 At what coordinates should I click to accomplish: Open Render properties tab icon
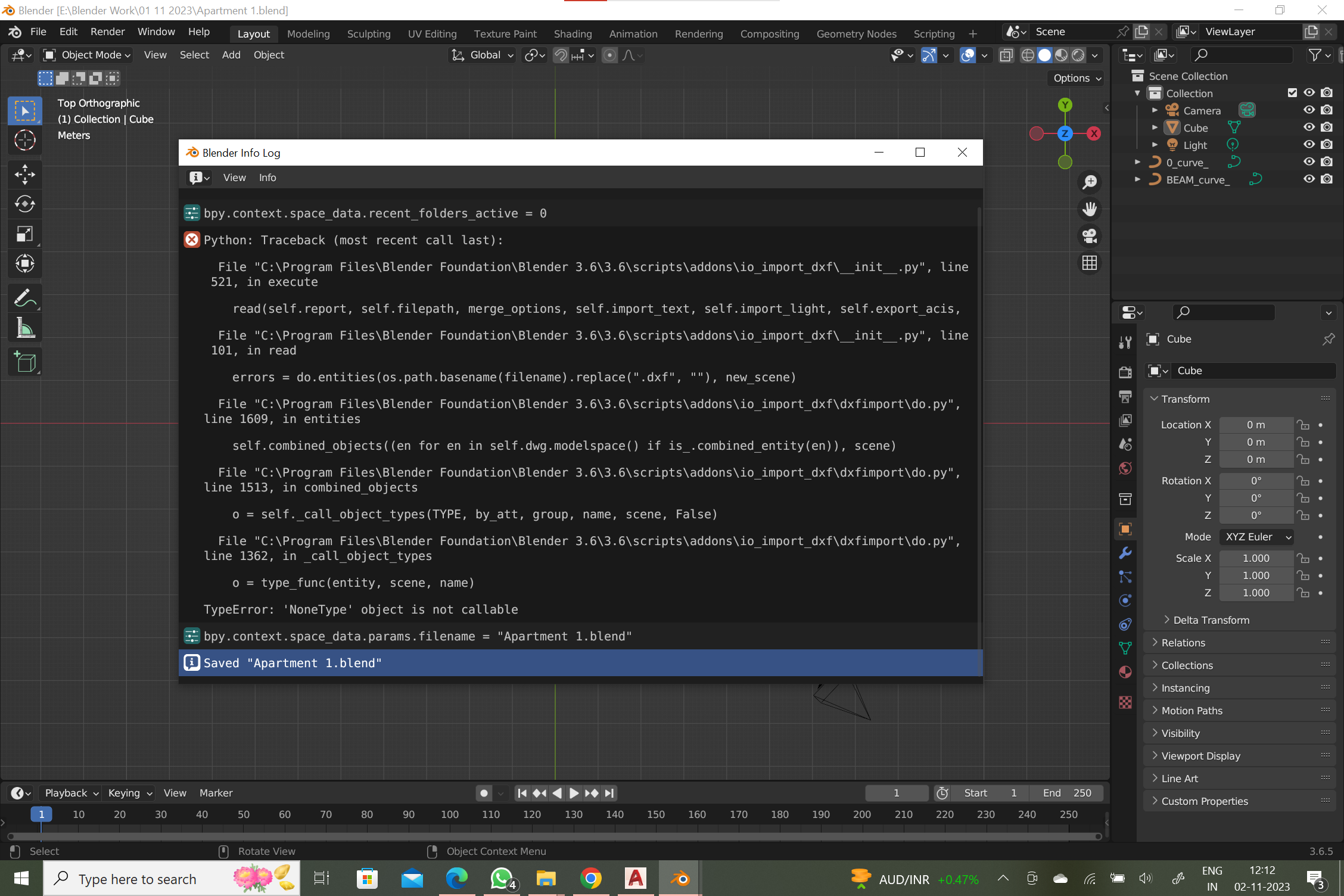(1125, 372)
